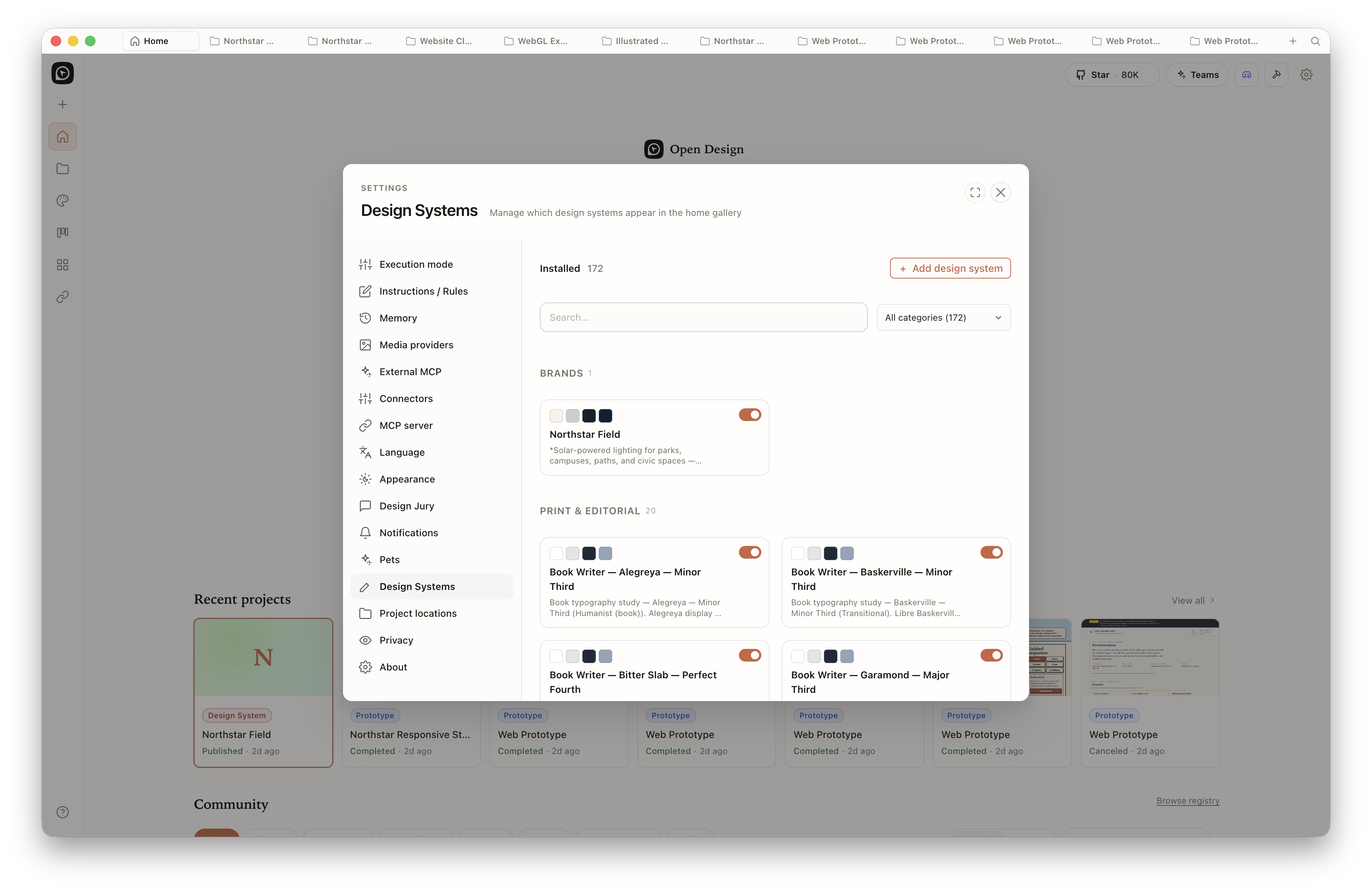Open the settings gear in the top bar

(1306, 74)
